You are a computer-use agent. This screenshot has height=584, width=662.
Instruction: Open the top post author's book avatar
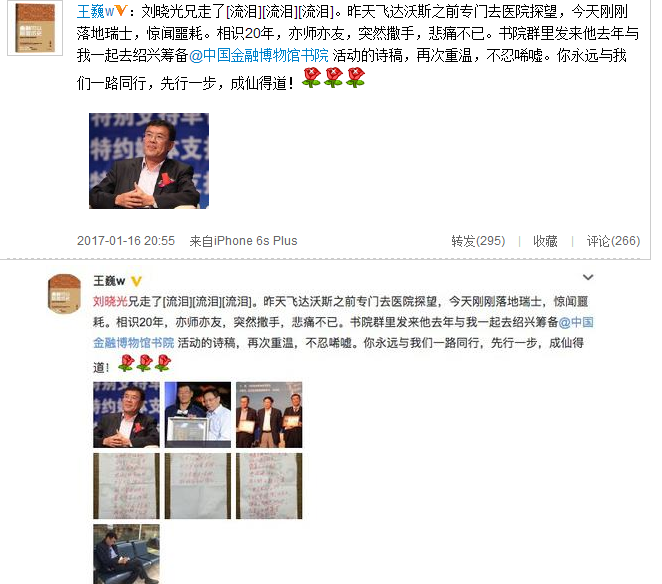[35, 28]
